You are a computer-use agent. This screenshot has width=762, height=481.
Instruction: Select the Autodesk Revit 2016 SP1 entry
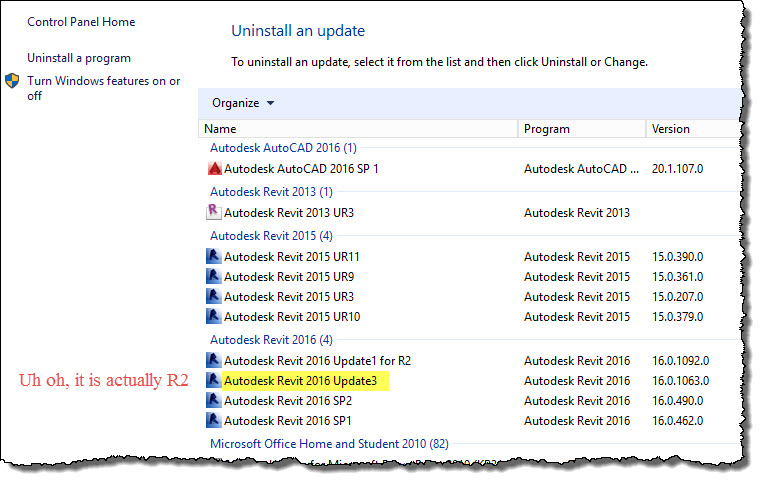tap(288, 420)
